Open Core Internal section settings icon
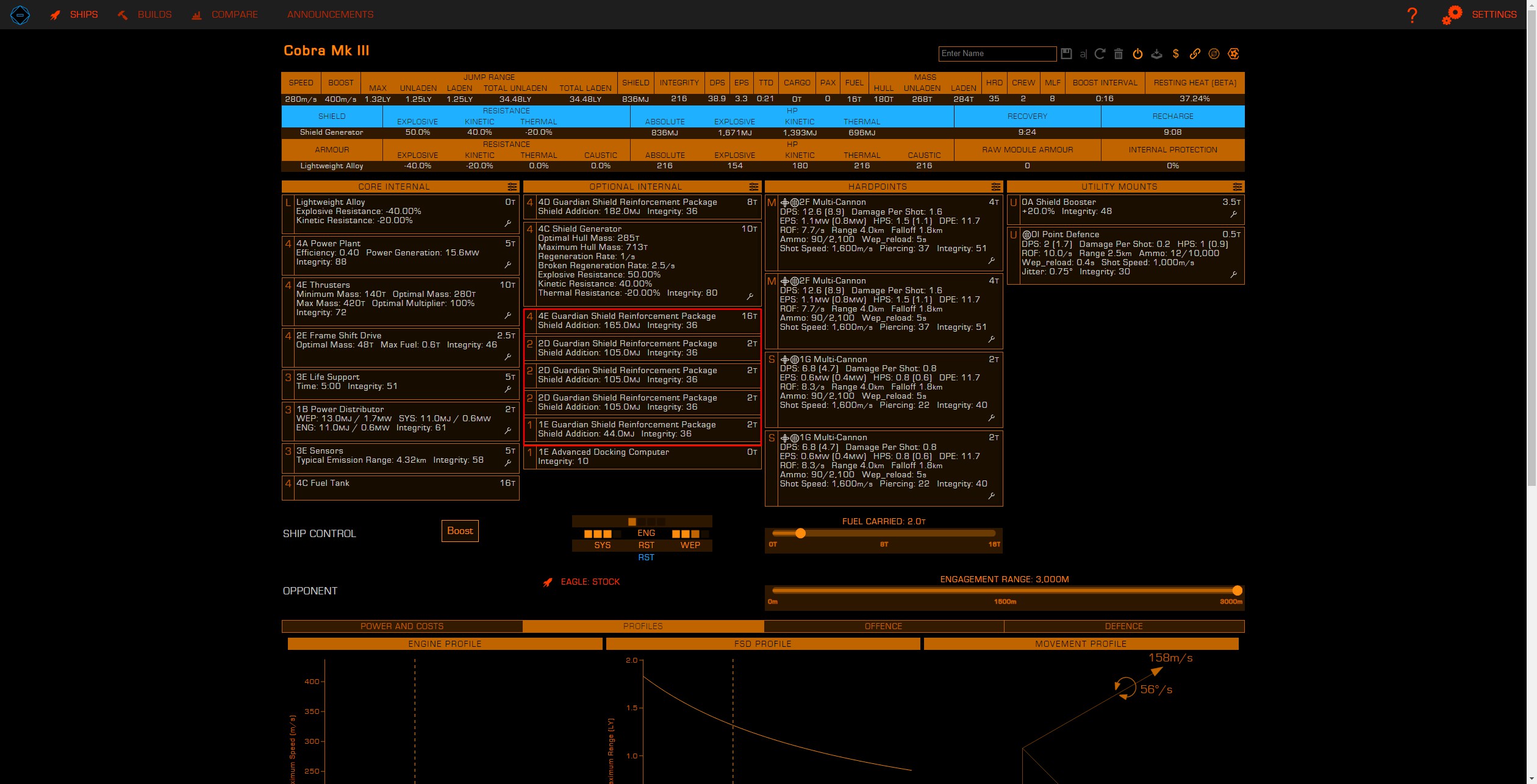Viewport: 1537px width, 784px height. [x=512, y=187]
